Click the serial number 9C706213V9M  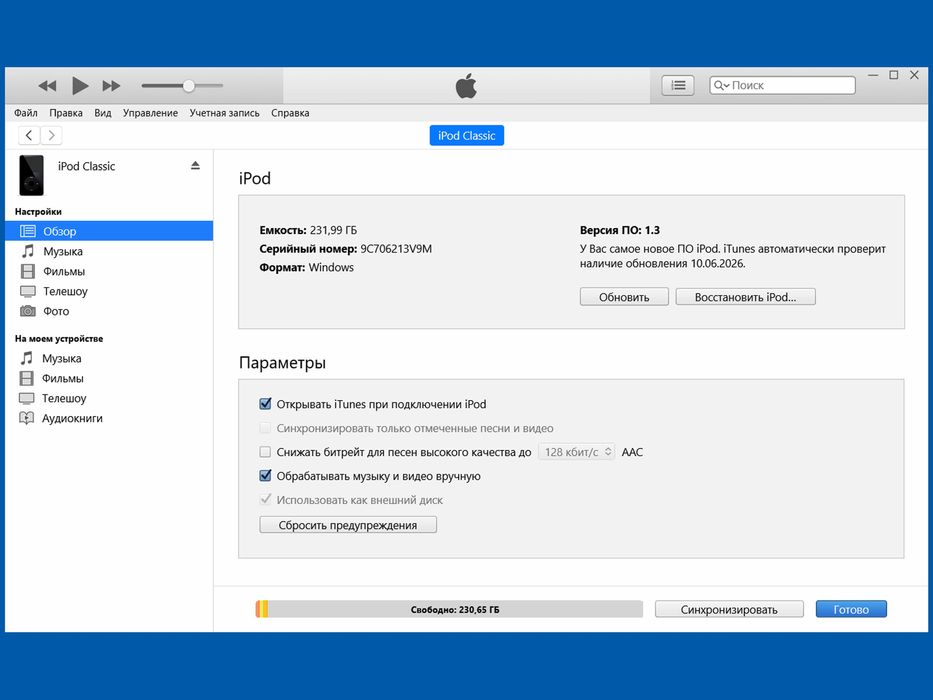pyautogui.click(x=396, y=249)
